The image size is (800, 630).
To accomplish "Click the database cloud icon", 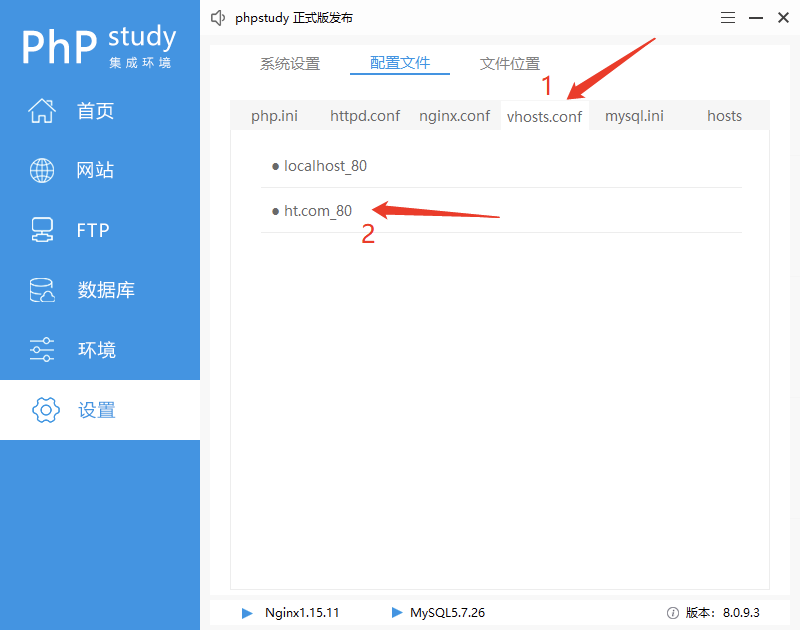I will tap(42, 290).
